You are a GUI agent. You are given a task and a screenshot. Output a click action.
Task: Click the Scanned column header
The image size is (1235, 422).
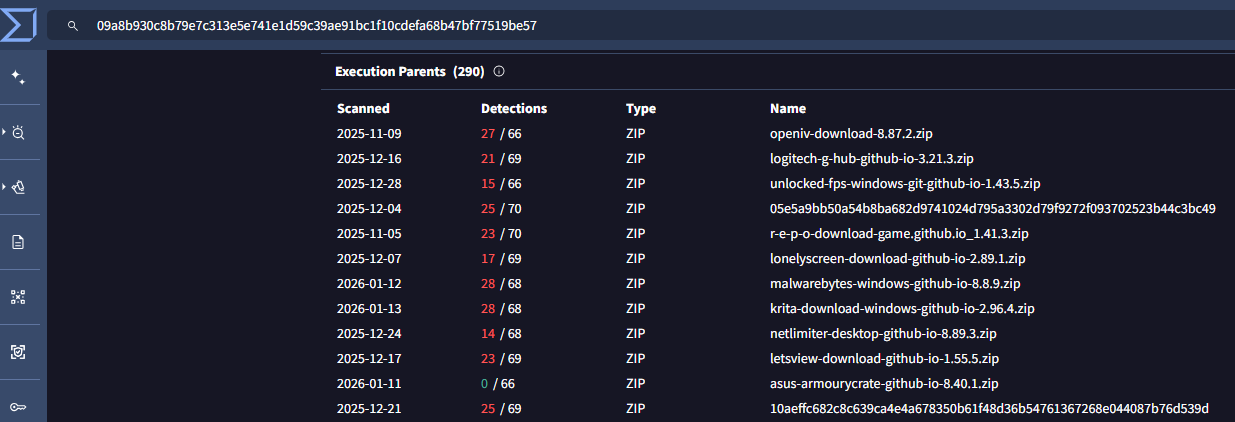tap(363, 109)
